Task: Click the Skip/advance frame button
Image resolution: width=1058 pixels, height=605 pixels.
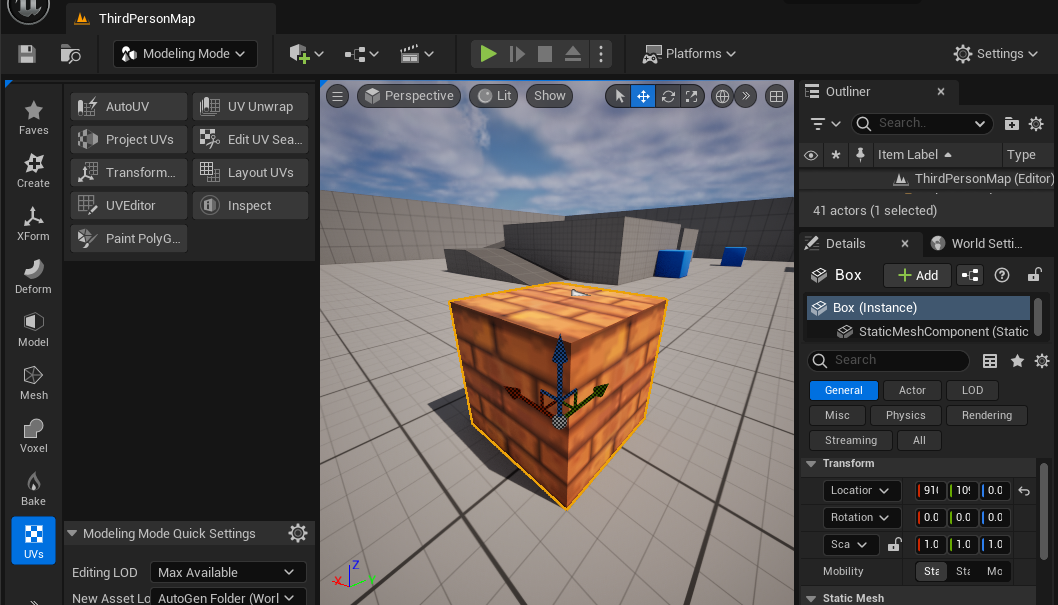Action: (x=517, y=54)
